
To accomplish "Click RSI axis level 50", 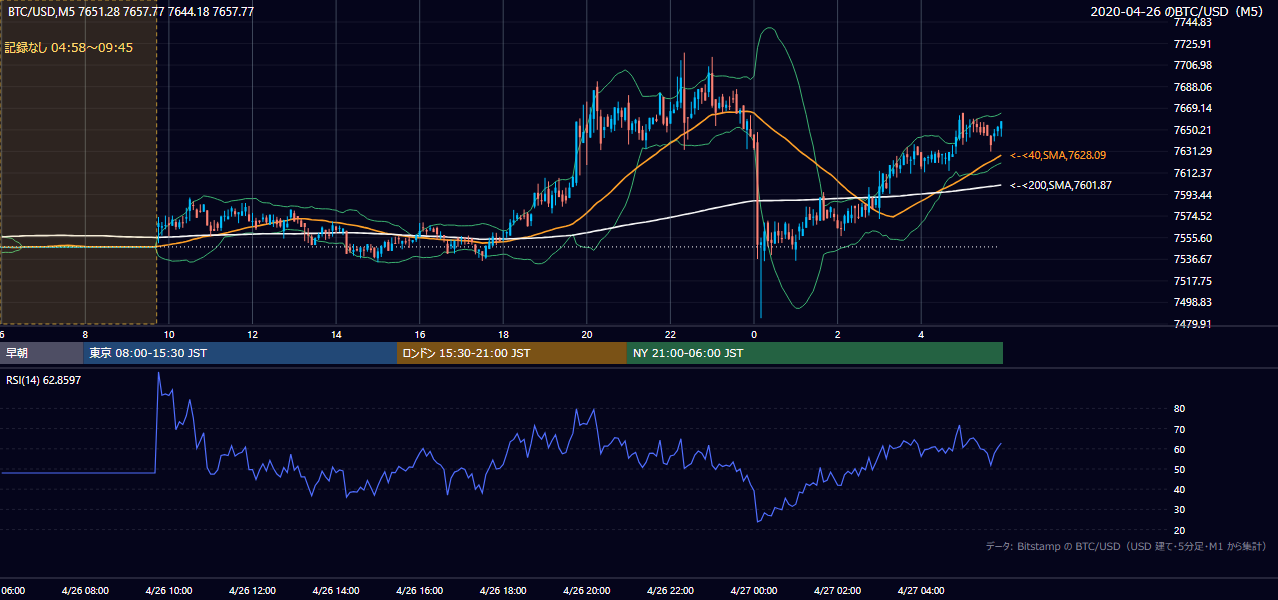I will (1179, 469).
